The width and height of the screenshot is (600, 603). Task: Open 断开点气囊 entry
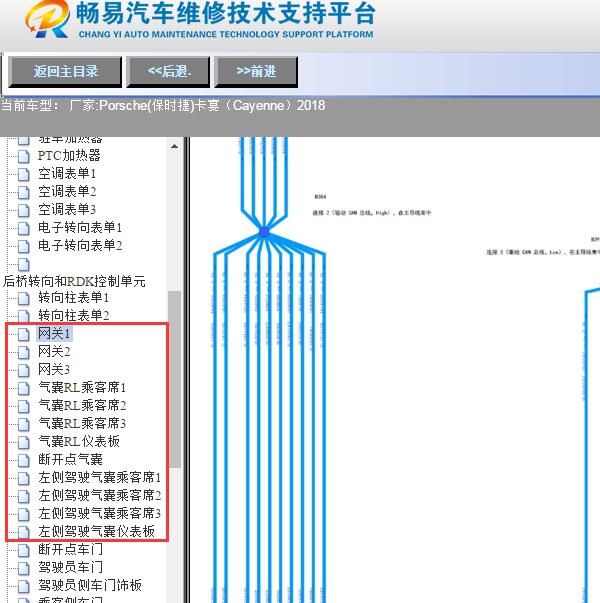point(70,460)
